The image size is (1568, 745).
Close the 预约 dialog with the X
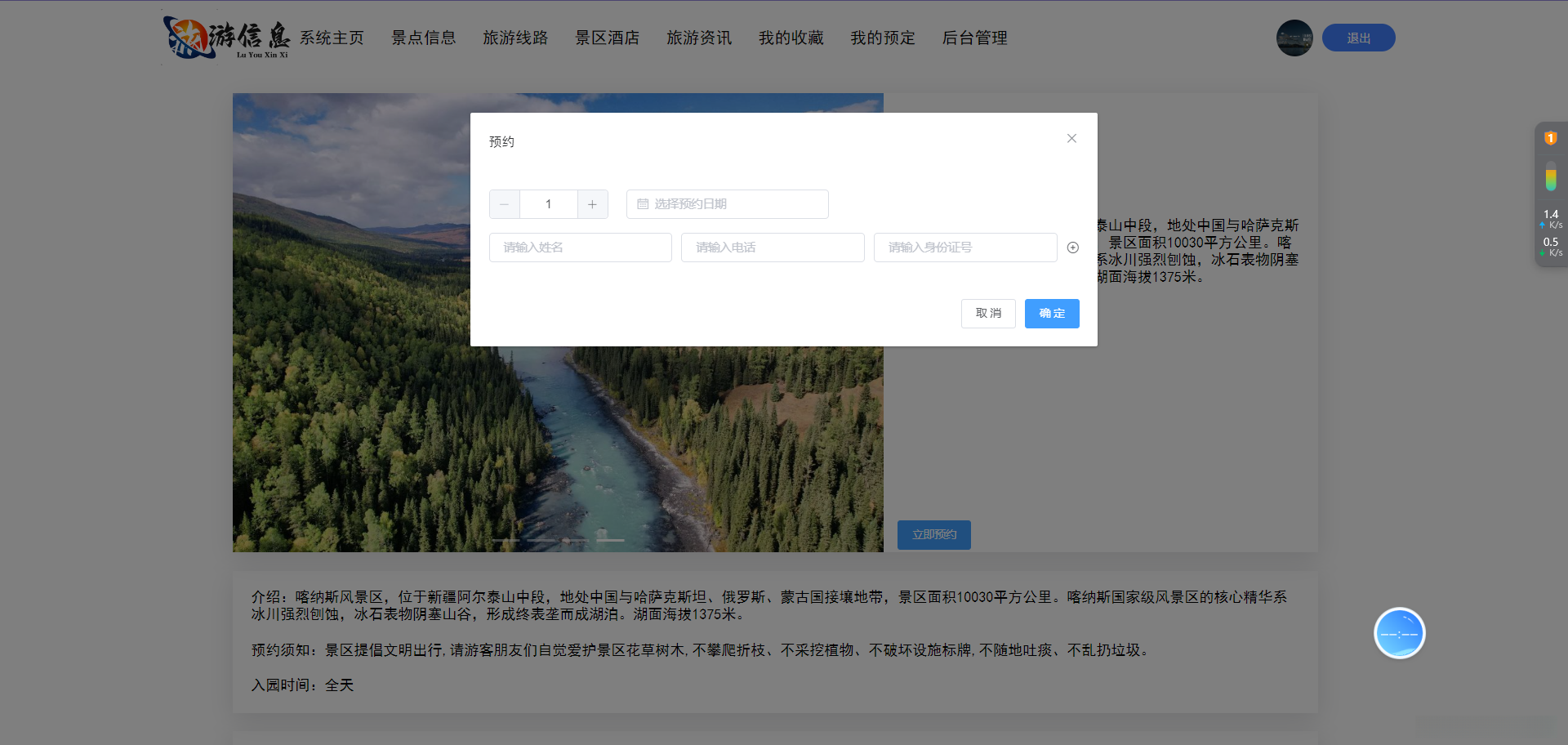(1071, 139)
